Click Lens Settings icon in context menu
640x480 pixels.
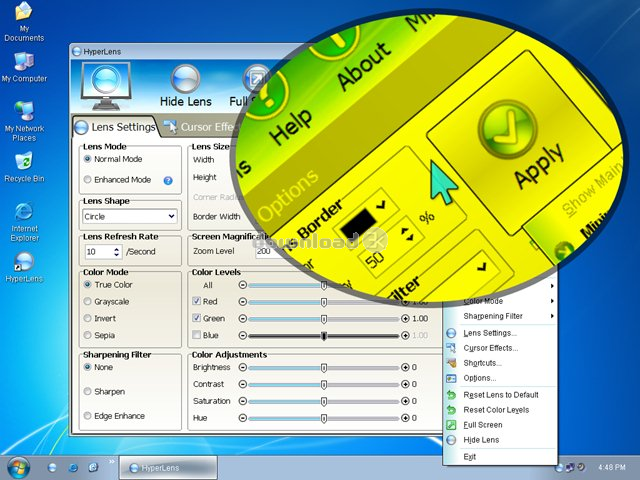click(451, 333)
